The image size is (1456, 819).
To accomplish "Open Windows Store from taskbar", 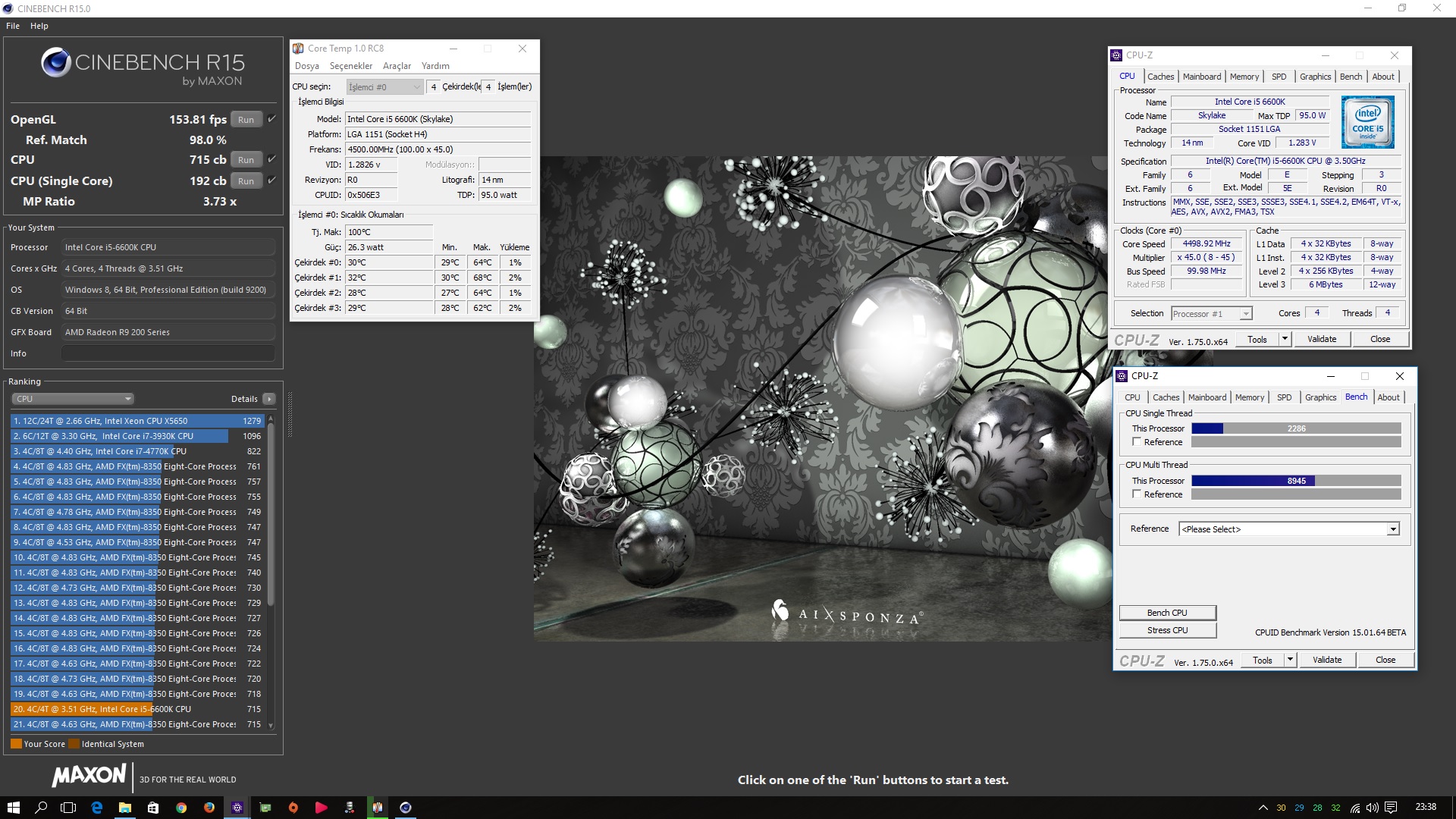I will point(152,808).
